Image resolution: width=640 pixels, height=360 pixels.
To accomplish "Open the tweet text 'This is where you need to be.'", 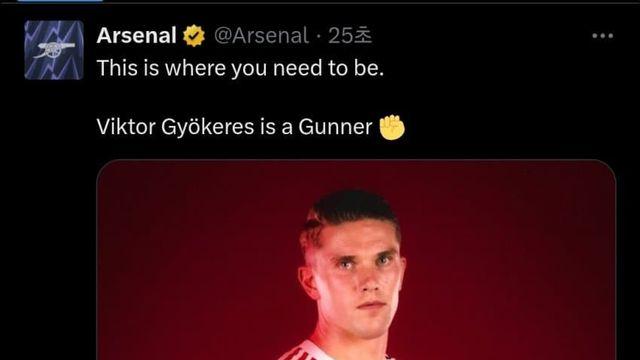I will point(240,68).
